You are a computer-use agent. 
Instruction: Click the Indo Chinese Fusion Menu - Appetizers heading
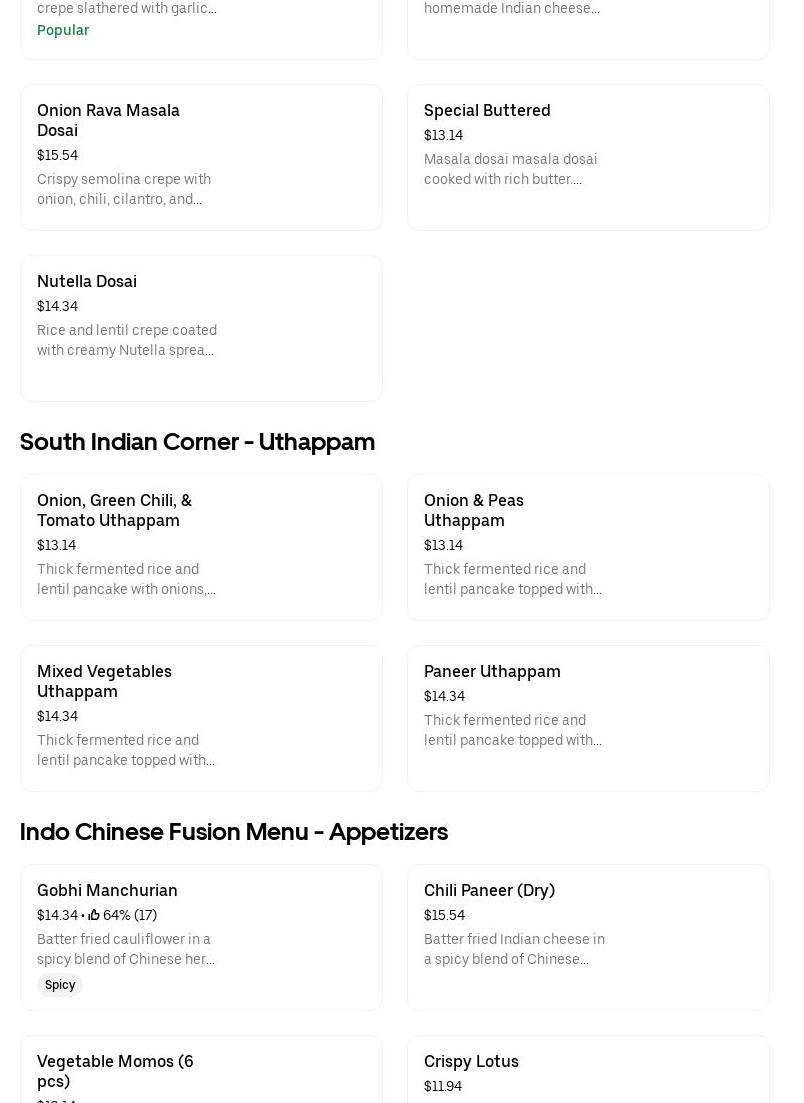pyautogui.click(x=234, y=831)
